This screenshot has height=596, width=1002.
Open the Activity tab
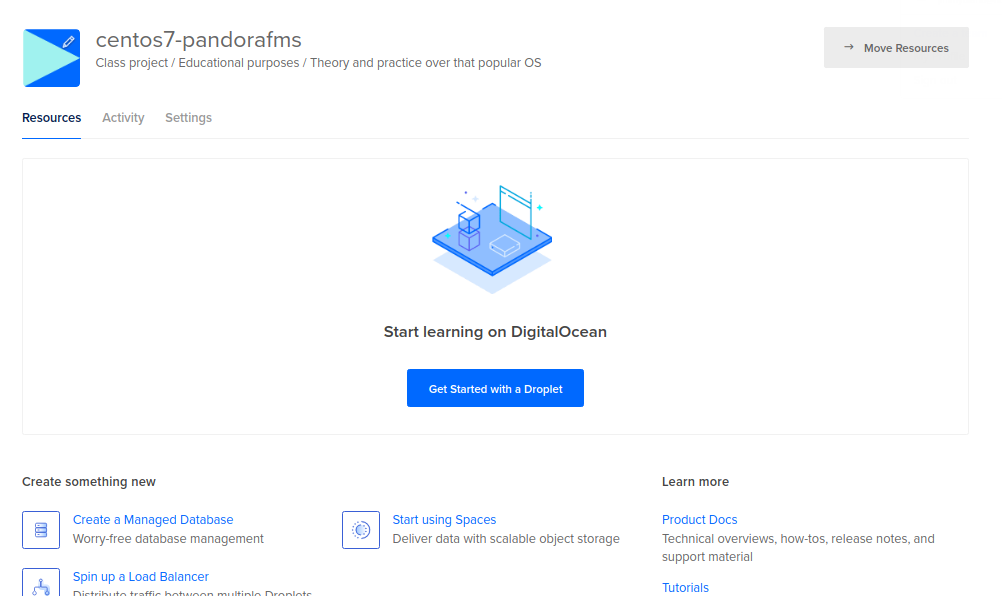click(x=123, y=118)
